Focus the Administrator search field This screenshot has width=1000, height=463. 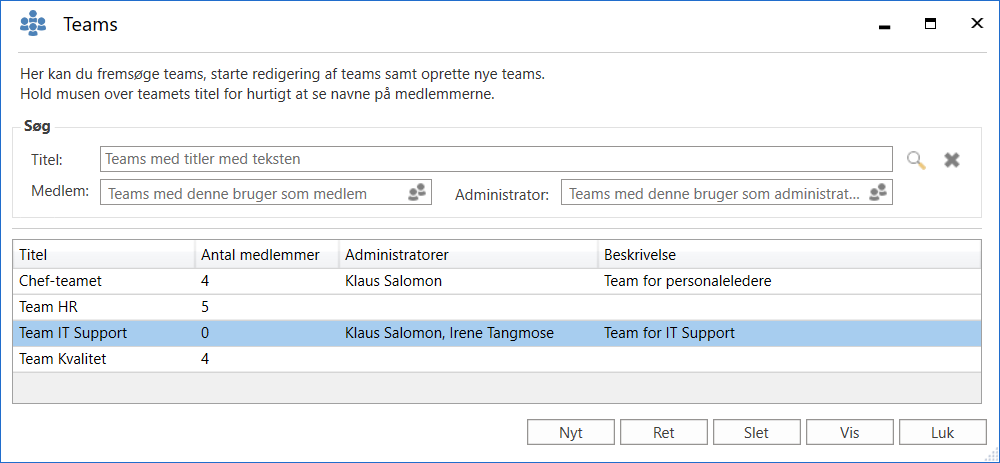[x=714, y=193]
